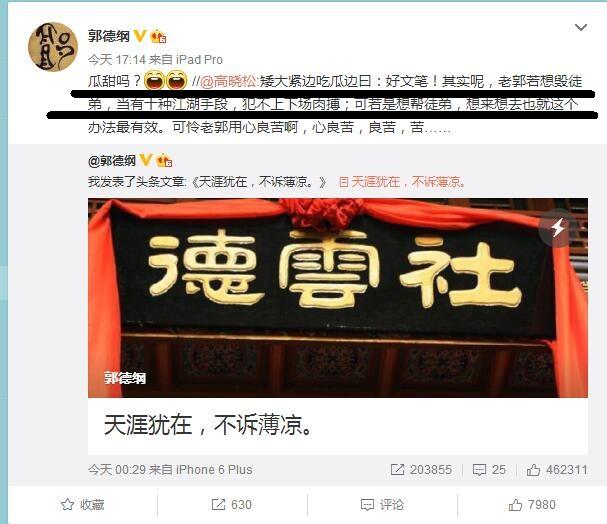Click the article title 天涯犹在，不诉薄凉 below the image
The width and height of the screenshot is (607, 524).
tap(208, 425)
